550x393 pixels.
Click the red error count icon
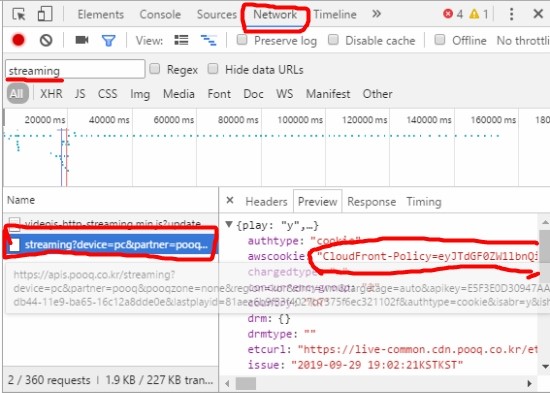[x=448, y=14]
